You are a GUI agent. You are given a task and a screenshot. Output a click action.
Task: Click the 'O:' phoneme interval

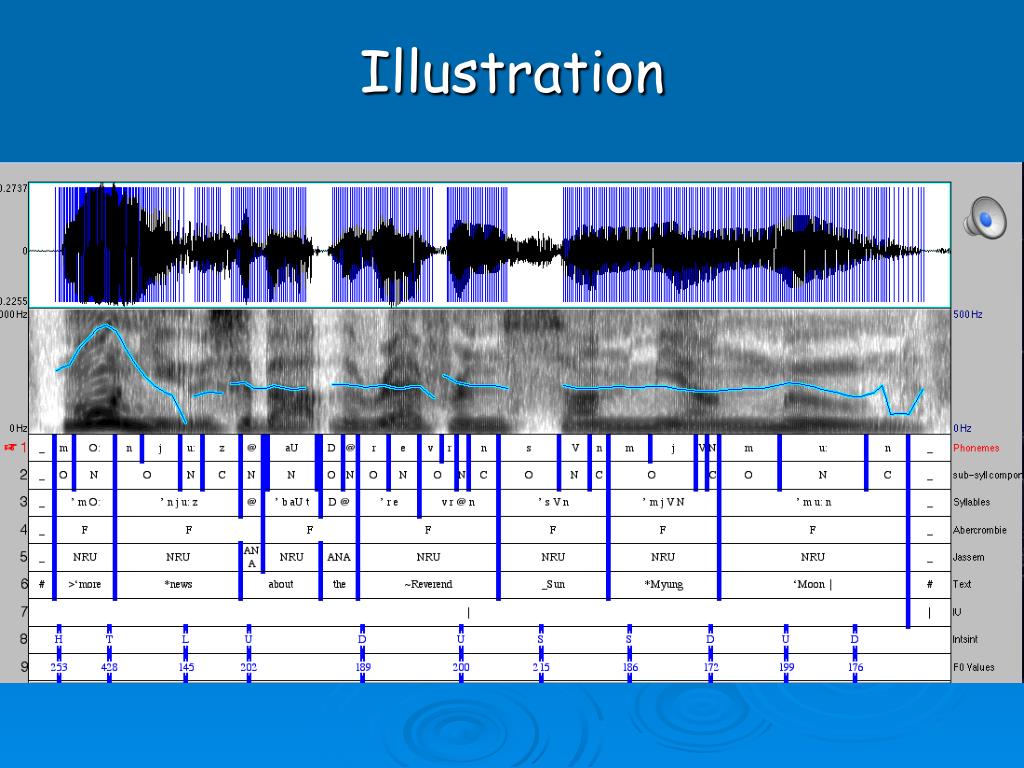(94, 448)
